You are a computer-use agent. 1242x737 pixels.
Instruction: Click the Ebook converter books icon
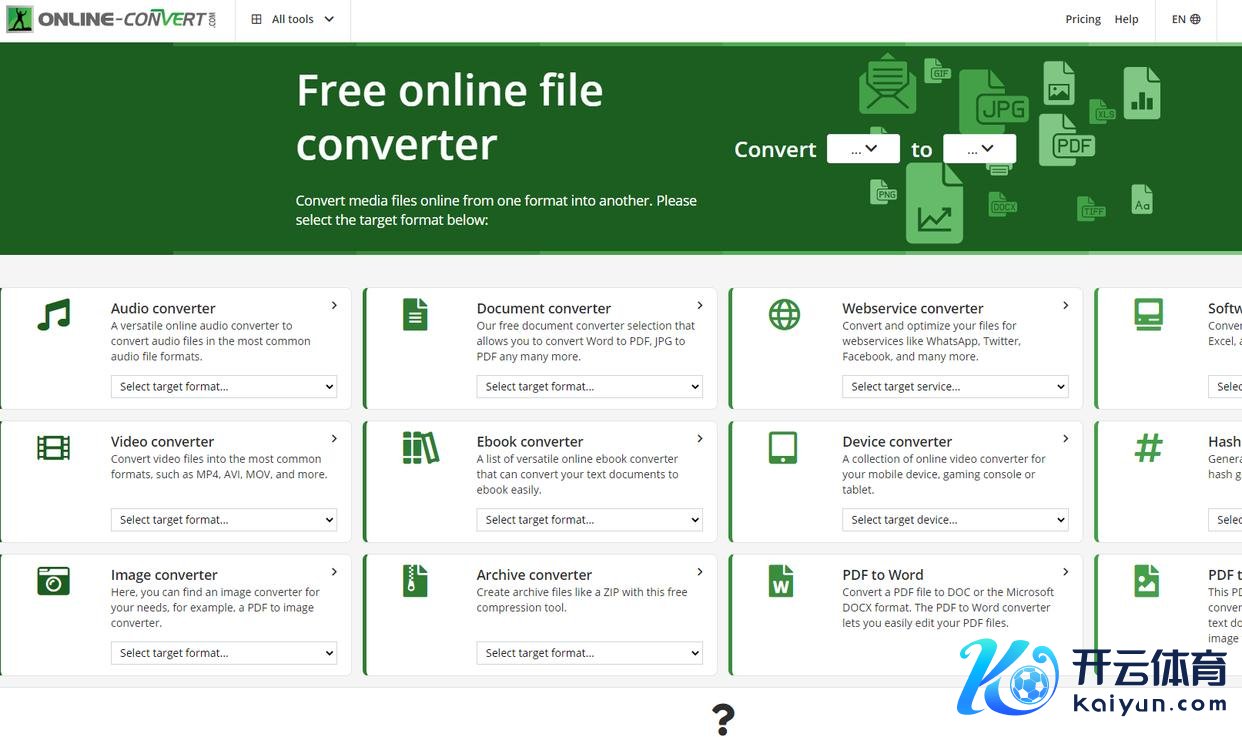pos(420,447)
